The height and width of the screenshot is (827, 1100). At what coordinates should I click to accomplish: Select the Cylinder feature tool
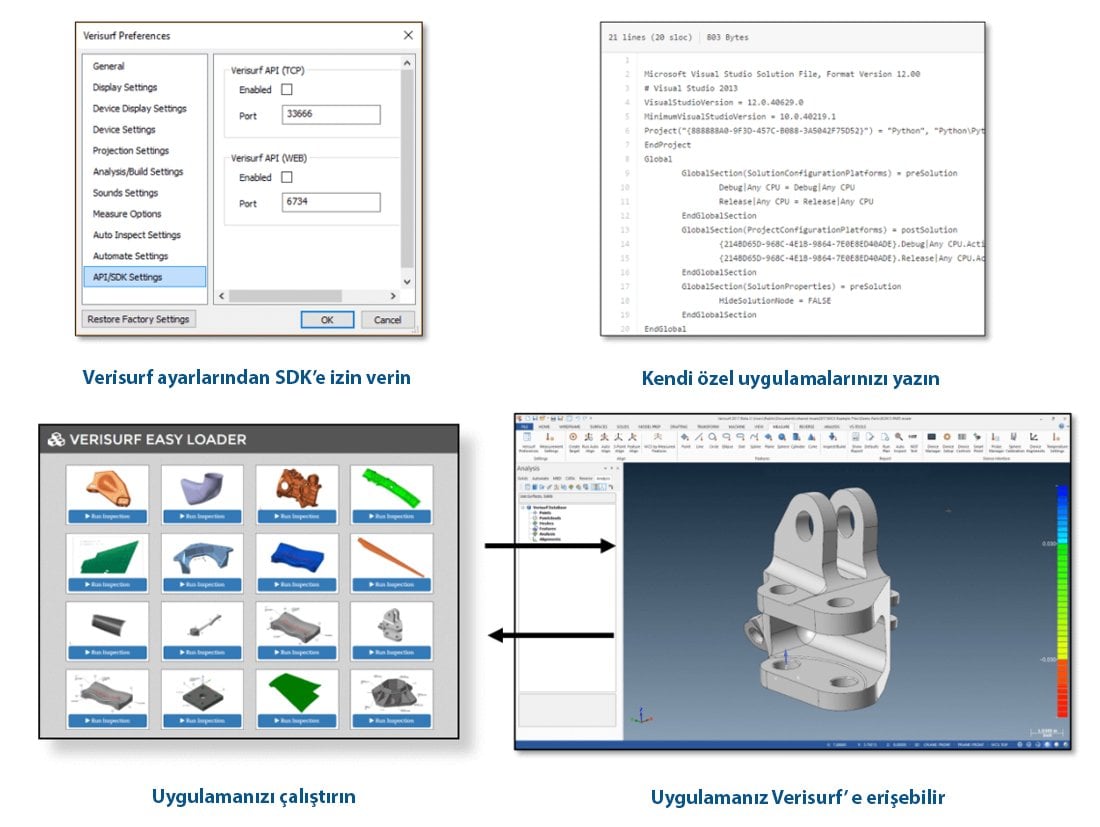coord(797,441)
